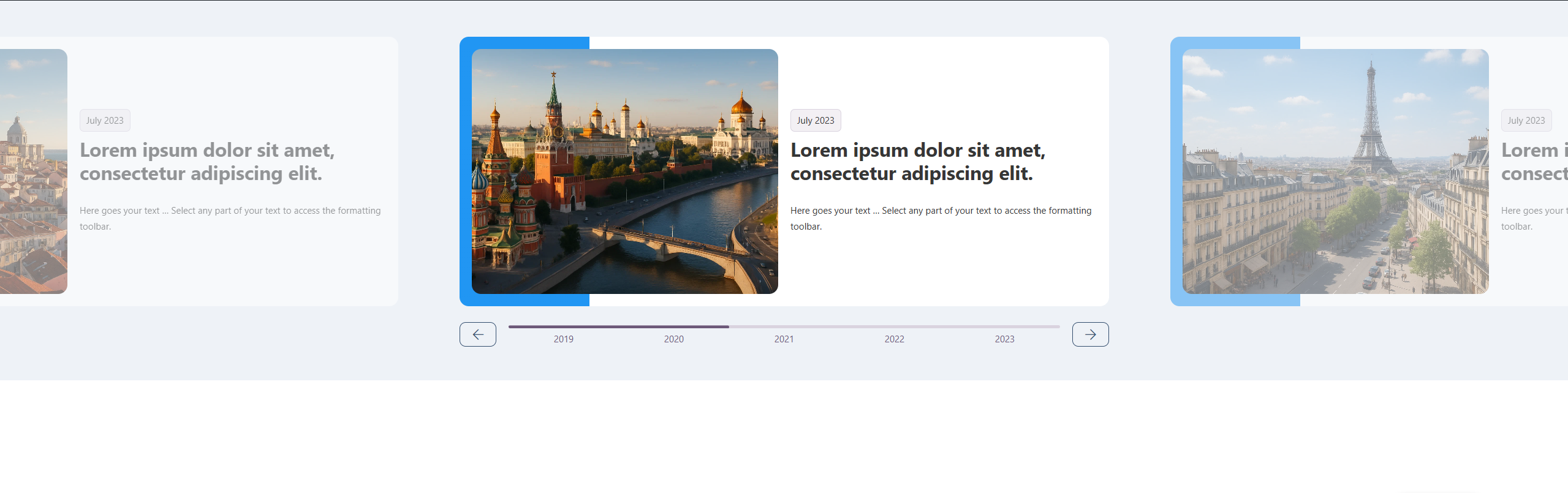The height and width of the screenshot is (493, 1568).
Task: Go to 2022 on the timeline
Action: point(894,339)
